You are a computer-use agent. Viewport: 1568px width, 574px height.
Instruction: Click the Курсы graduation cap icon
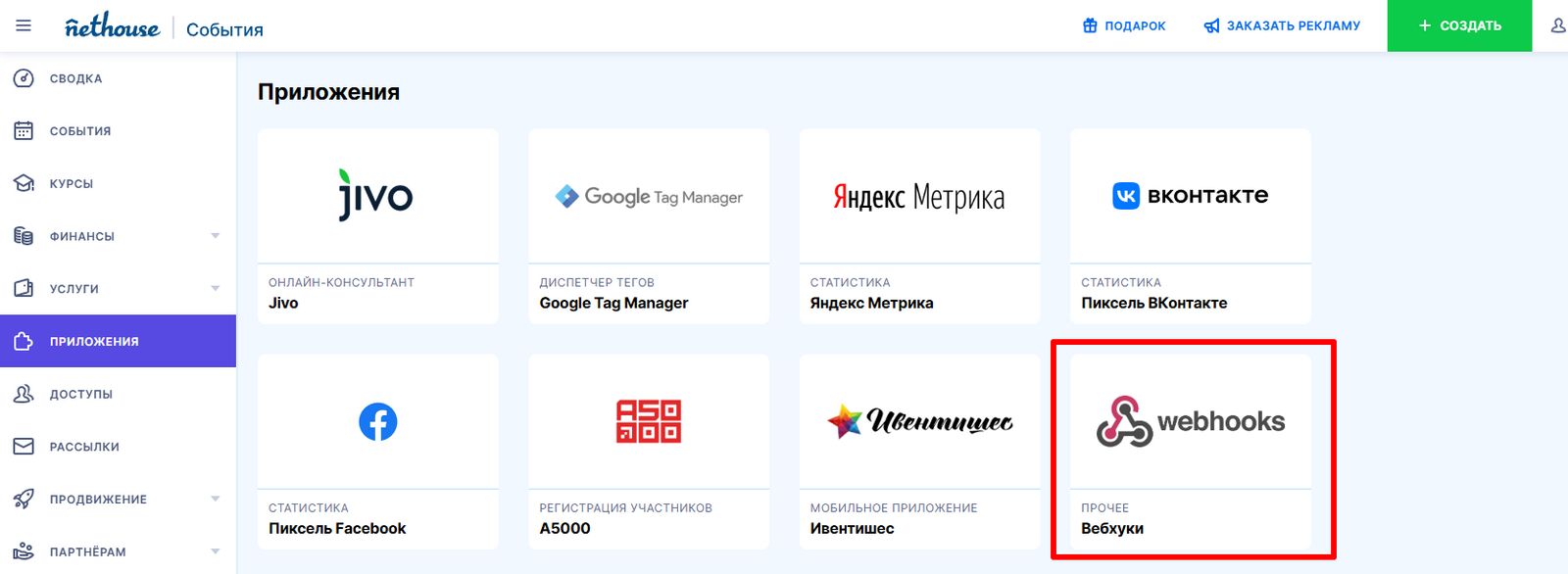point(24,183)
